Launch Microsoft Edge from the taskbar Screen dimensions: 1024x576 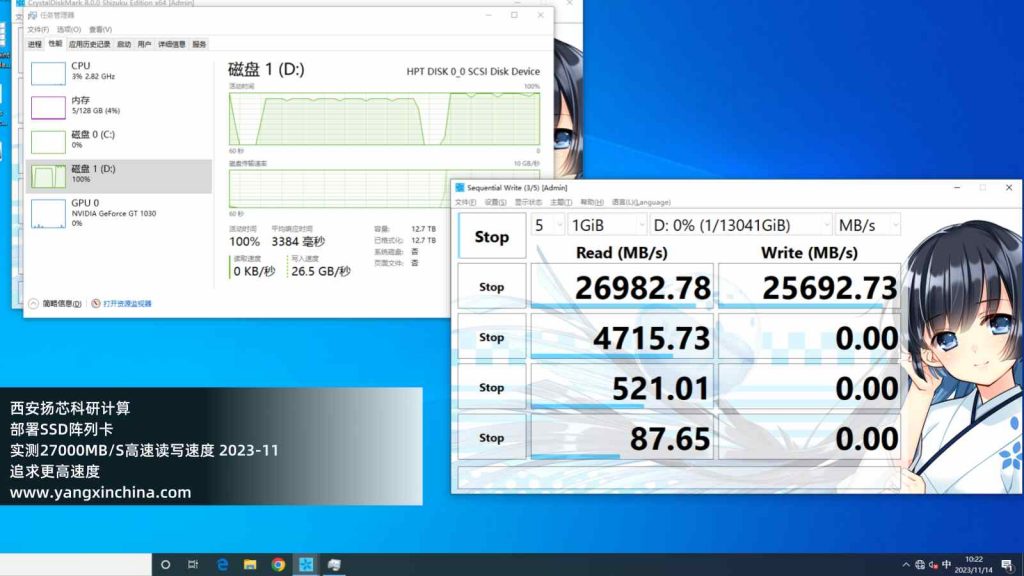tap(222, 564)
